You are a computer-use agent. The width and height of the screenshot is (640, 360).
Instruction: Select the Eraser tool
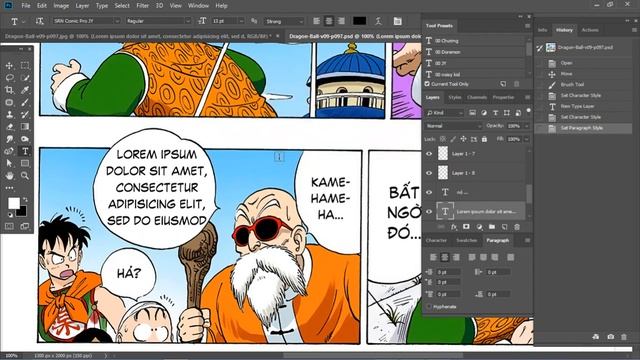coord(9,127)
